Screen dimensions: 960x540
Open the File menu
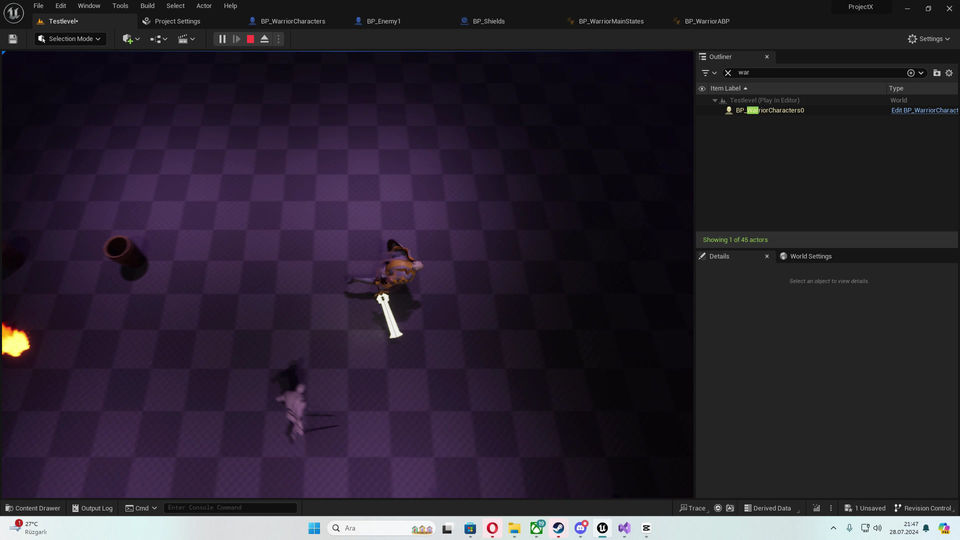point(38,6)
